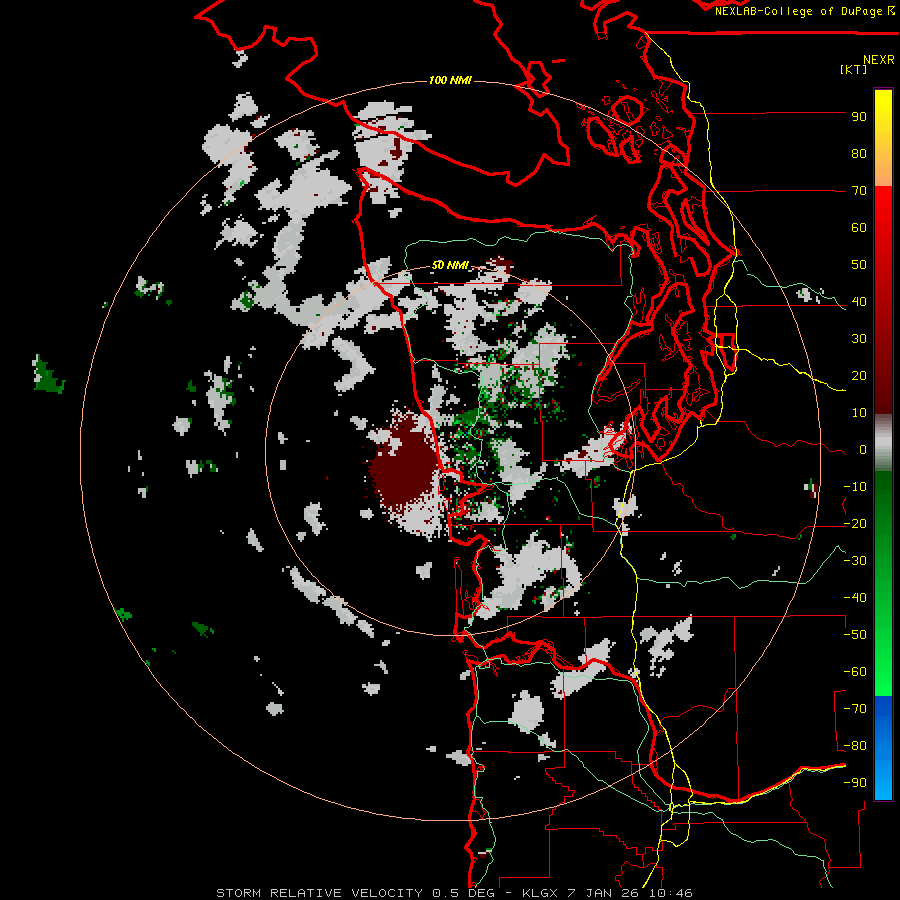Screen dimensions: 900x900
Task: Click the [KT] units label
Action: (854, 69)
